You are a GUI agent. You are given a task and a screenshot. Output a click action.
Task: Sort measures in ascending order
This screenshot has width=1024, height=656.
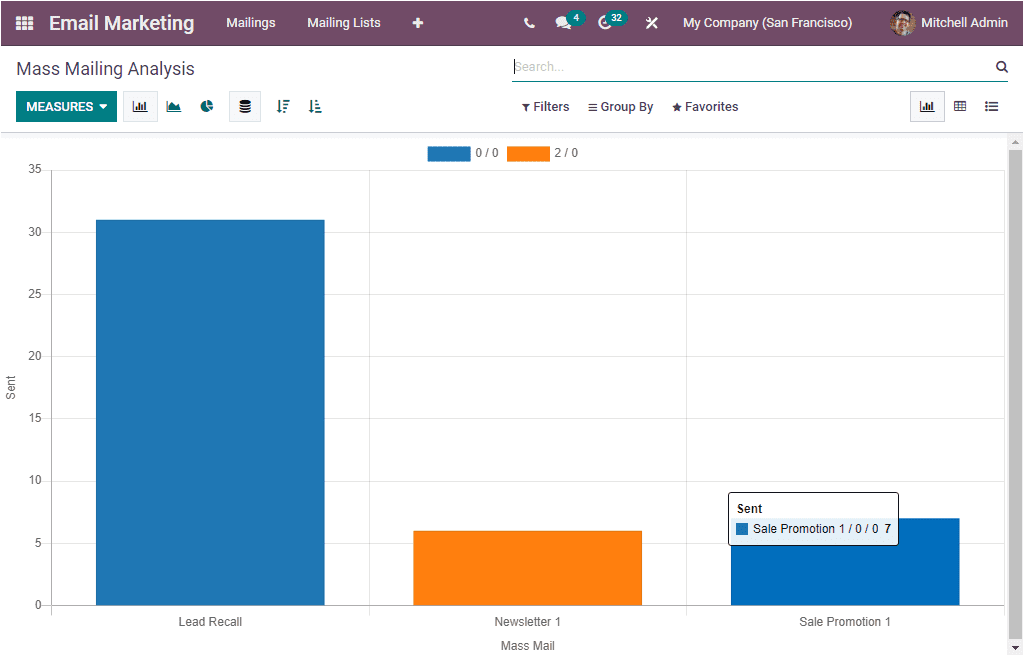314,106
